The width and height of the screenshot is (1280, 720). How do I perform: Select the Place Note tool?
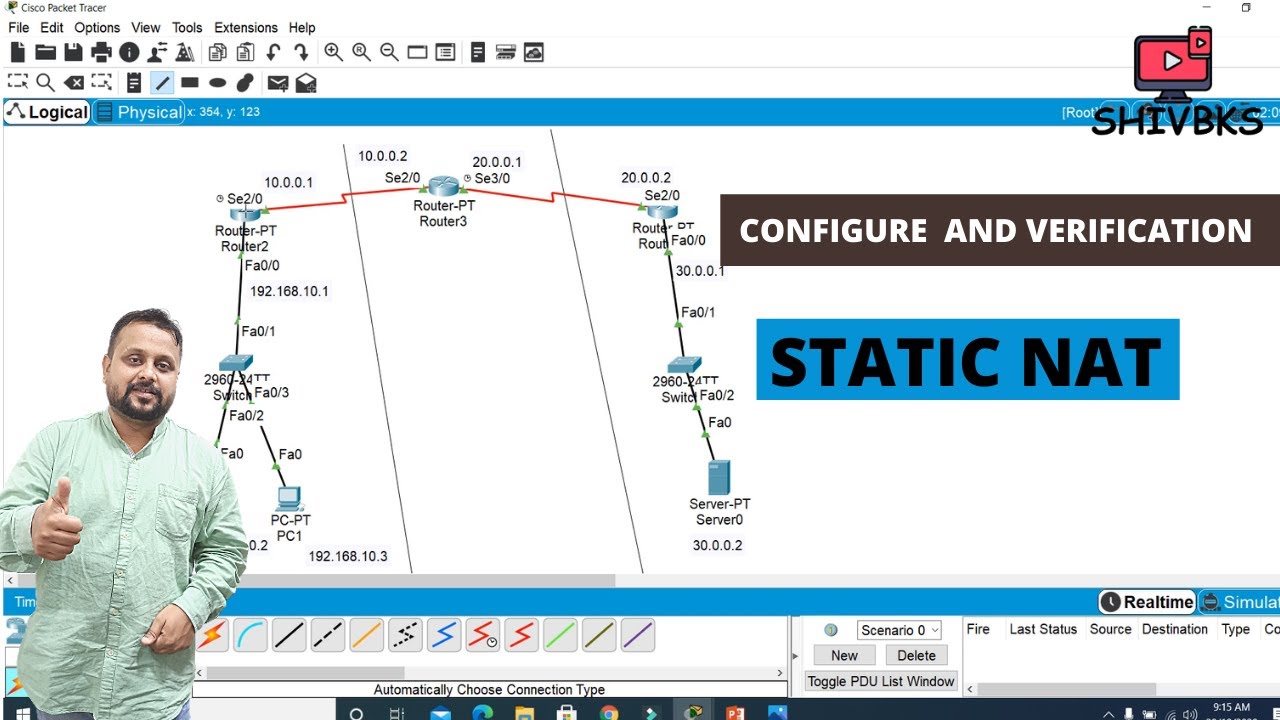pos(133,83)
